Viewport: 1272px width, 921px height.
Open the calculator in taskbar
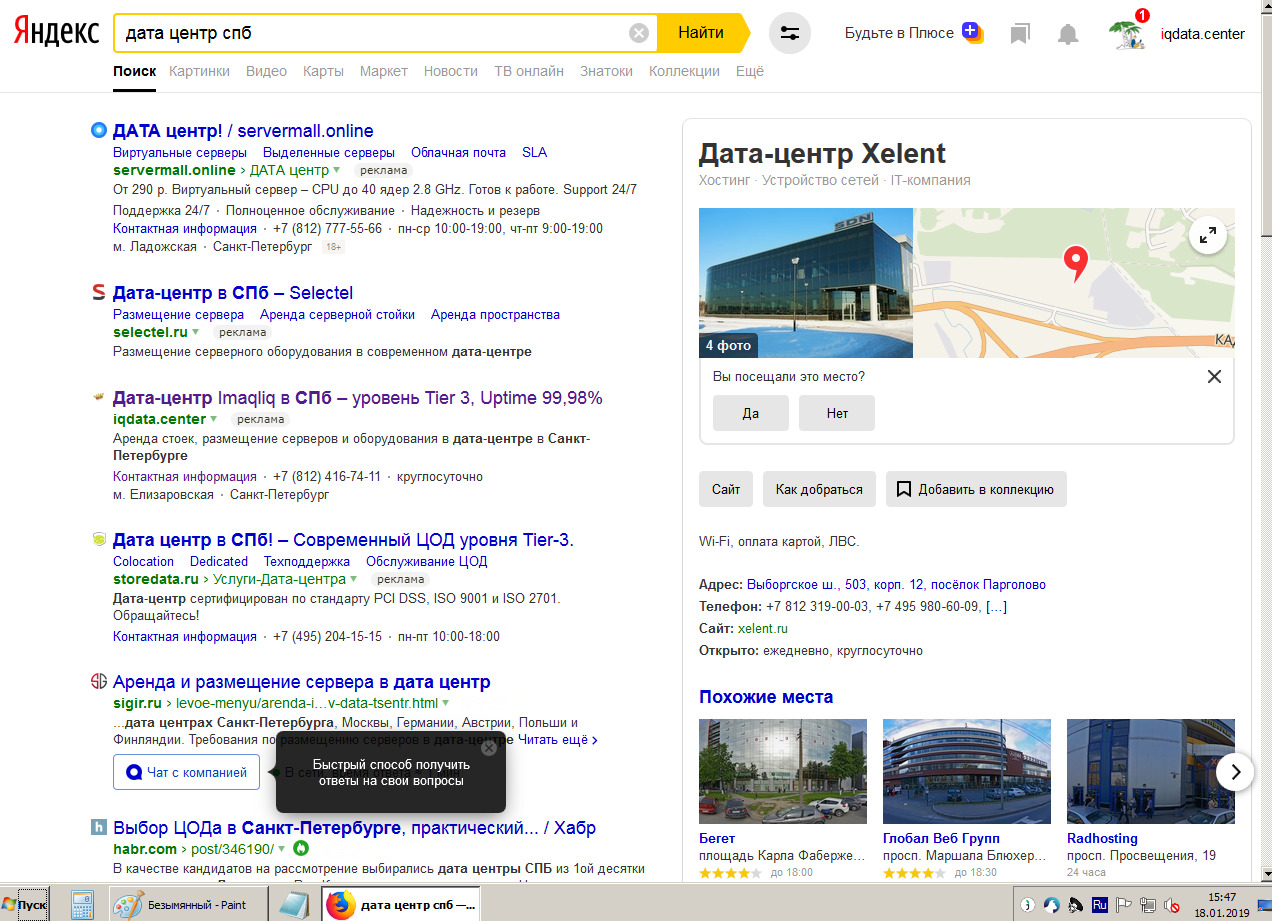[82, 904]
